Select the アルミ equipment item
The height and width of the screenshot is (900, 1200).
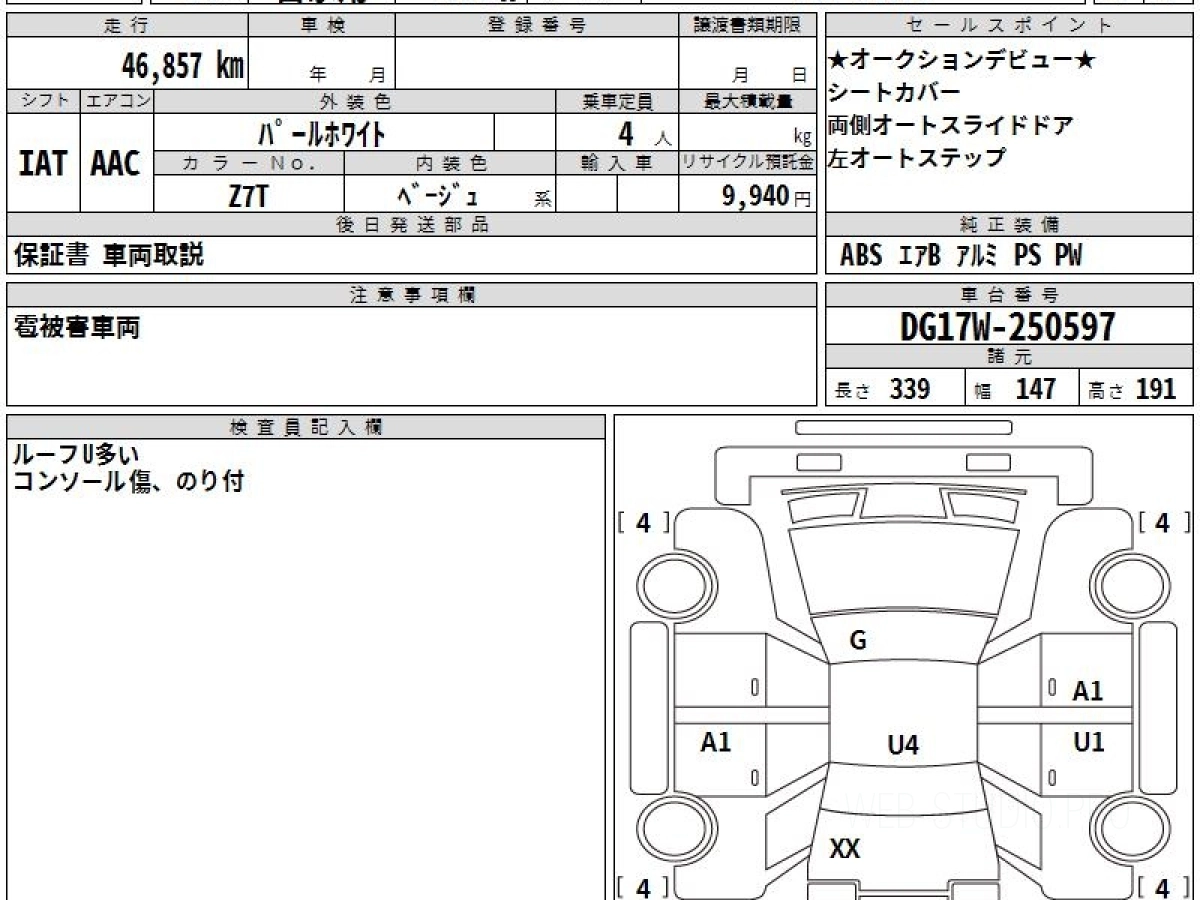pyautogui.click(x=976, y=256)
